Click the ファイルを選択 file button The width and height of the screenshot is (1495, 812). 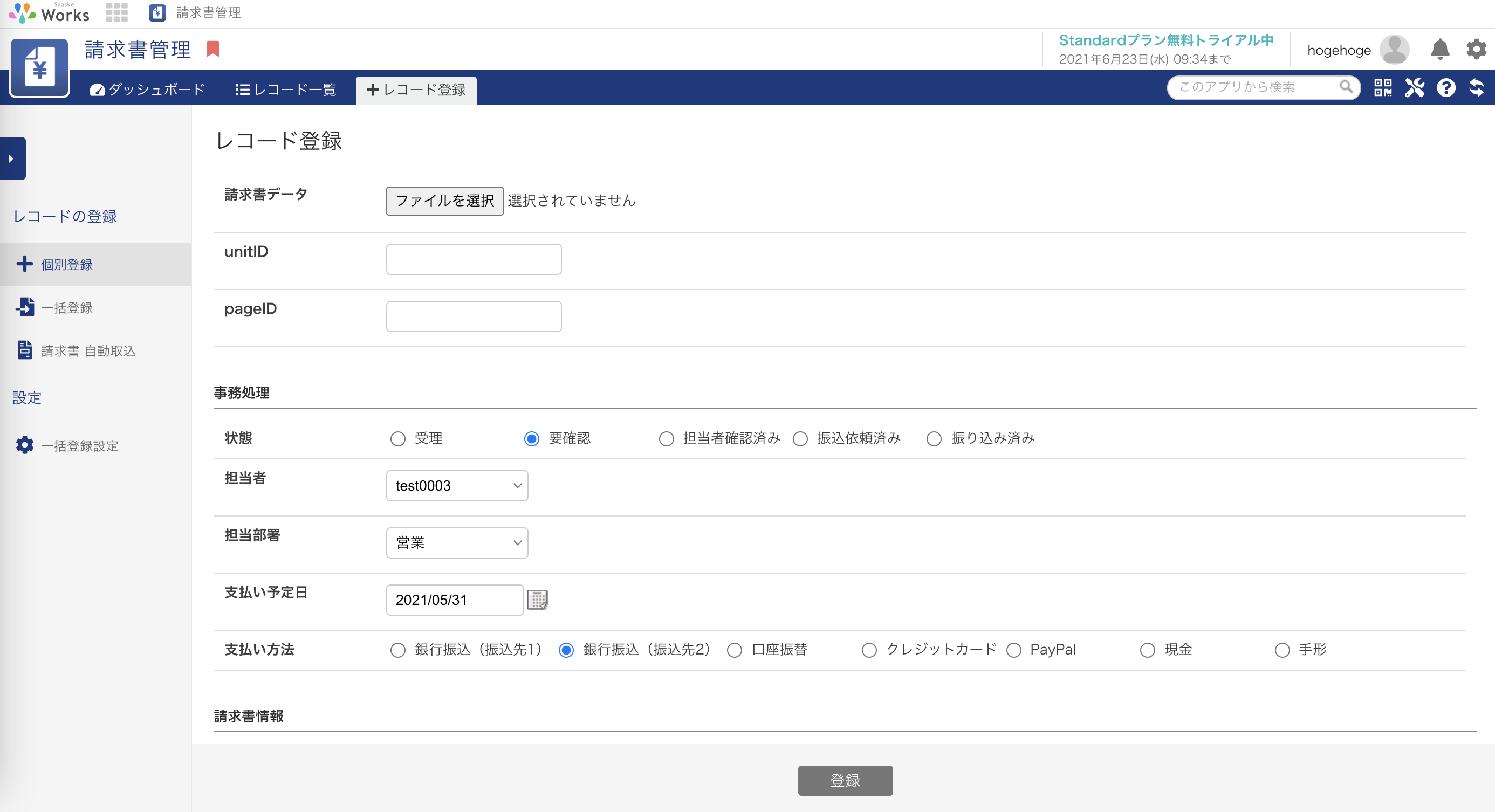[444, 201]
